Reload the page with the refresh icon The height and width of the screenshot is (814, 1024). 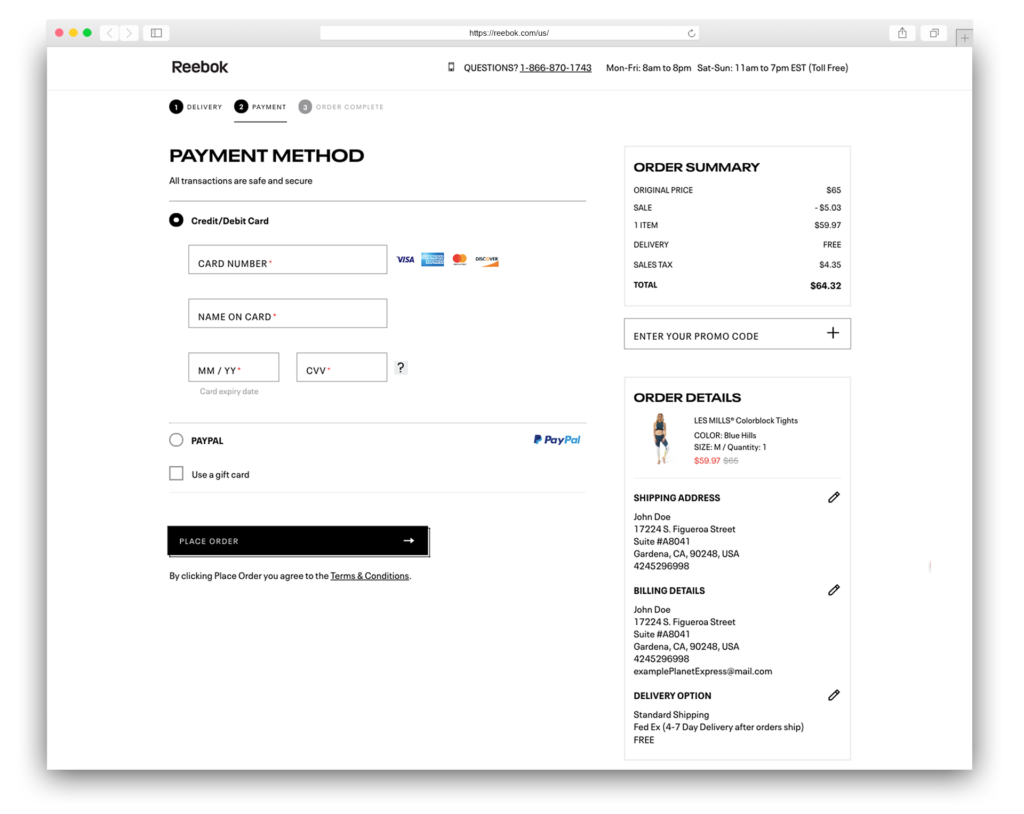coord(692,33)
